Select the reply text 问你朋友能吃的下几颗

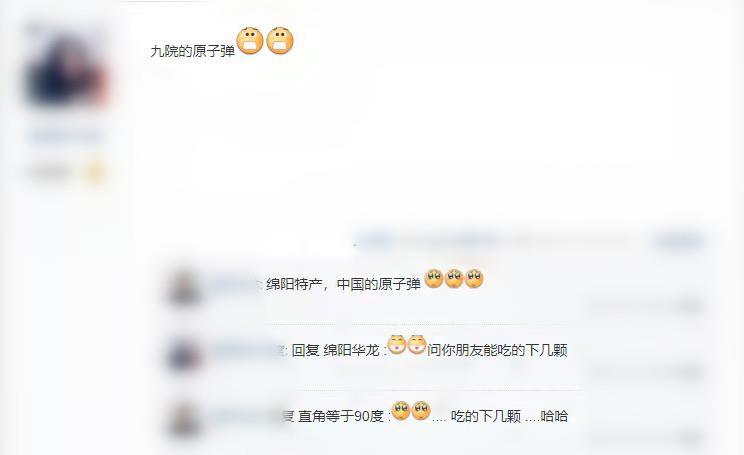click(497, 351)
